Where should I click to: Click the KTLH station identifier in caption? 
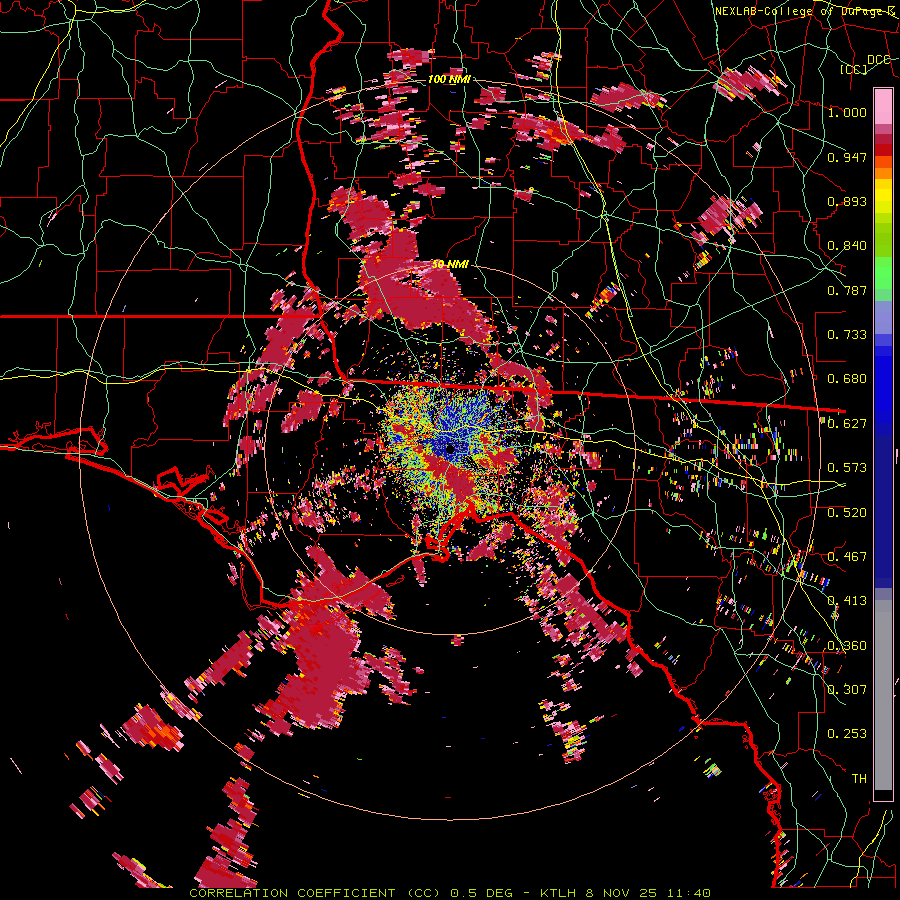tap(560, 893)
